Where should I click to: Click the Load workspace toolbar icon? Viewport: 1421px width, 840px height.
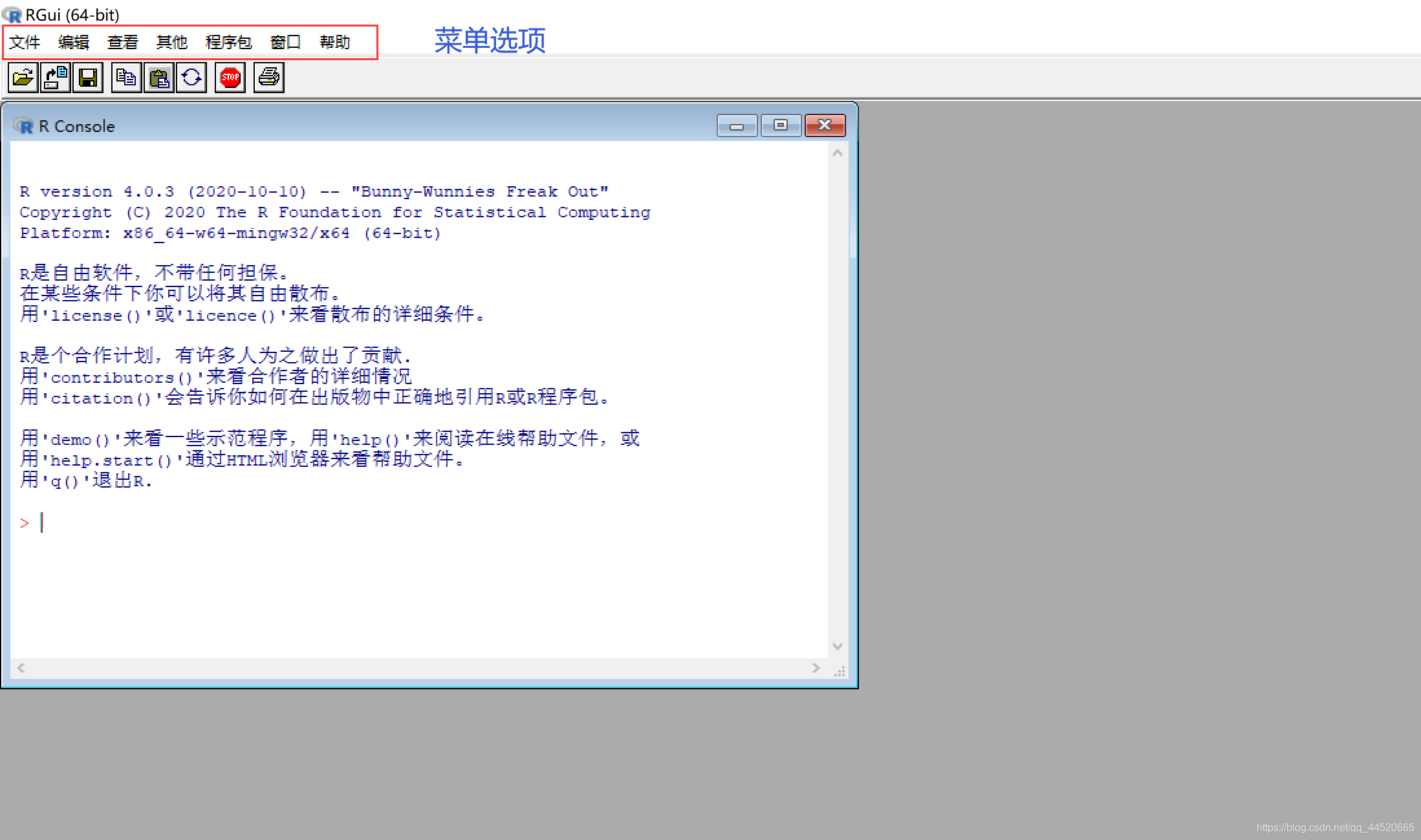(x=56, y=78)
